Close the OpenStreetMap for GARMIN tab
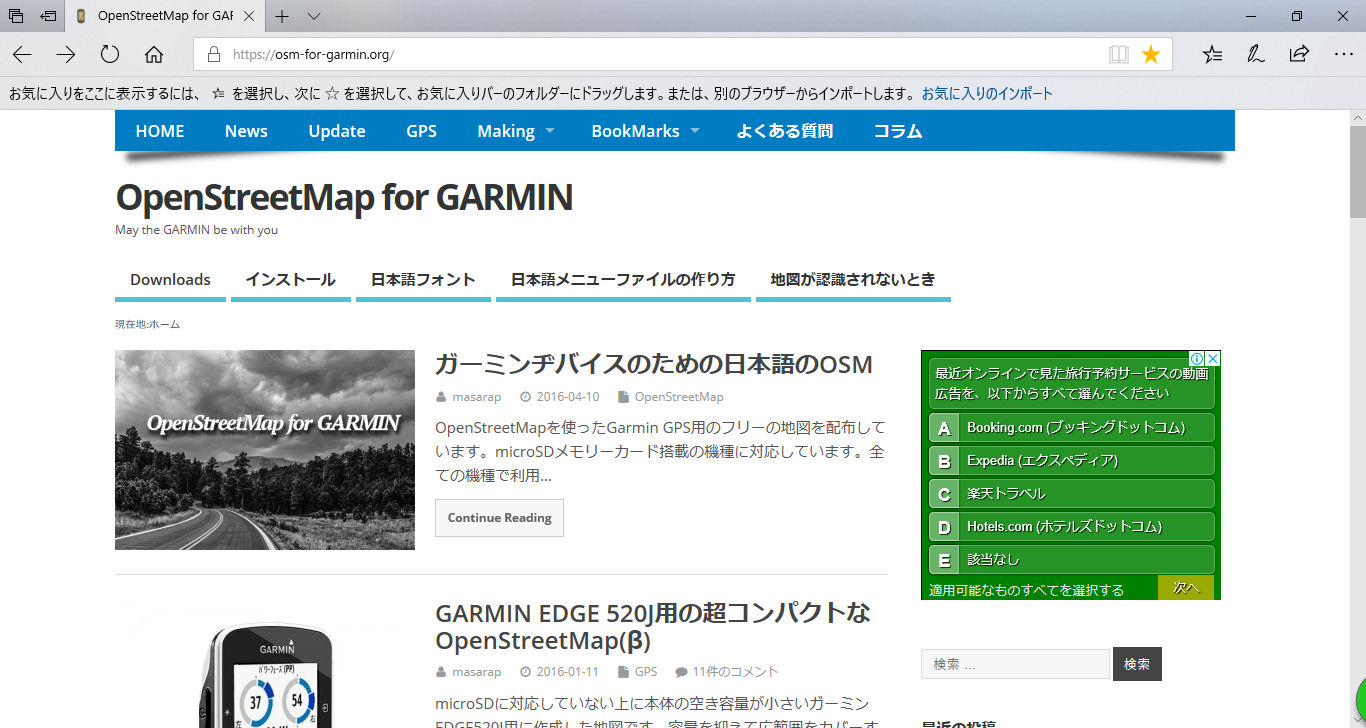The width and height of the screenshot is (1366, 728). [x=249, y=16]
